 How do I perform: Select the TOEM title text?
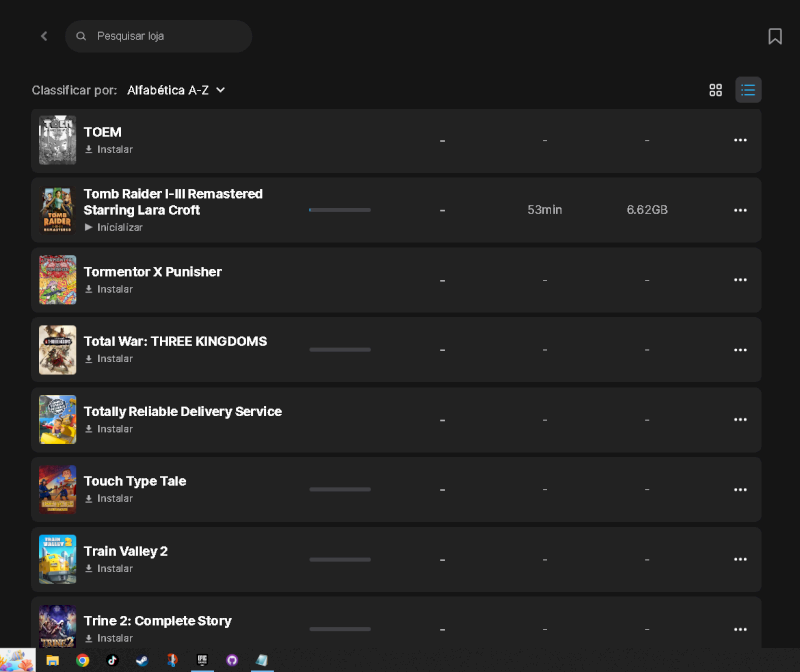103,132
